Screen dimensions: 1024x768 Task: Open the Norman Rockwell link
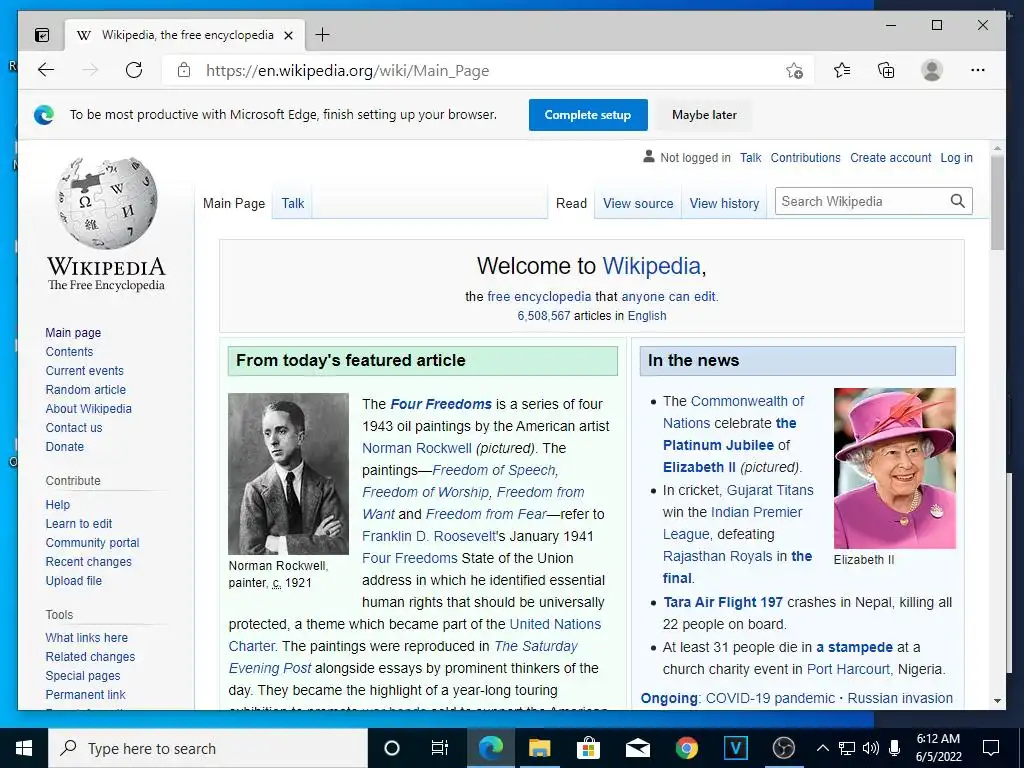(417, 448)
